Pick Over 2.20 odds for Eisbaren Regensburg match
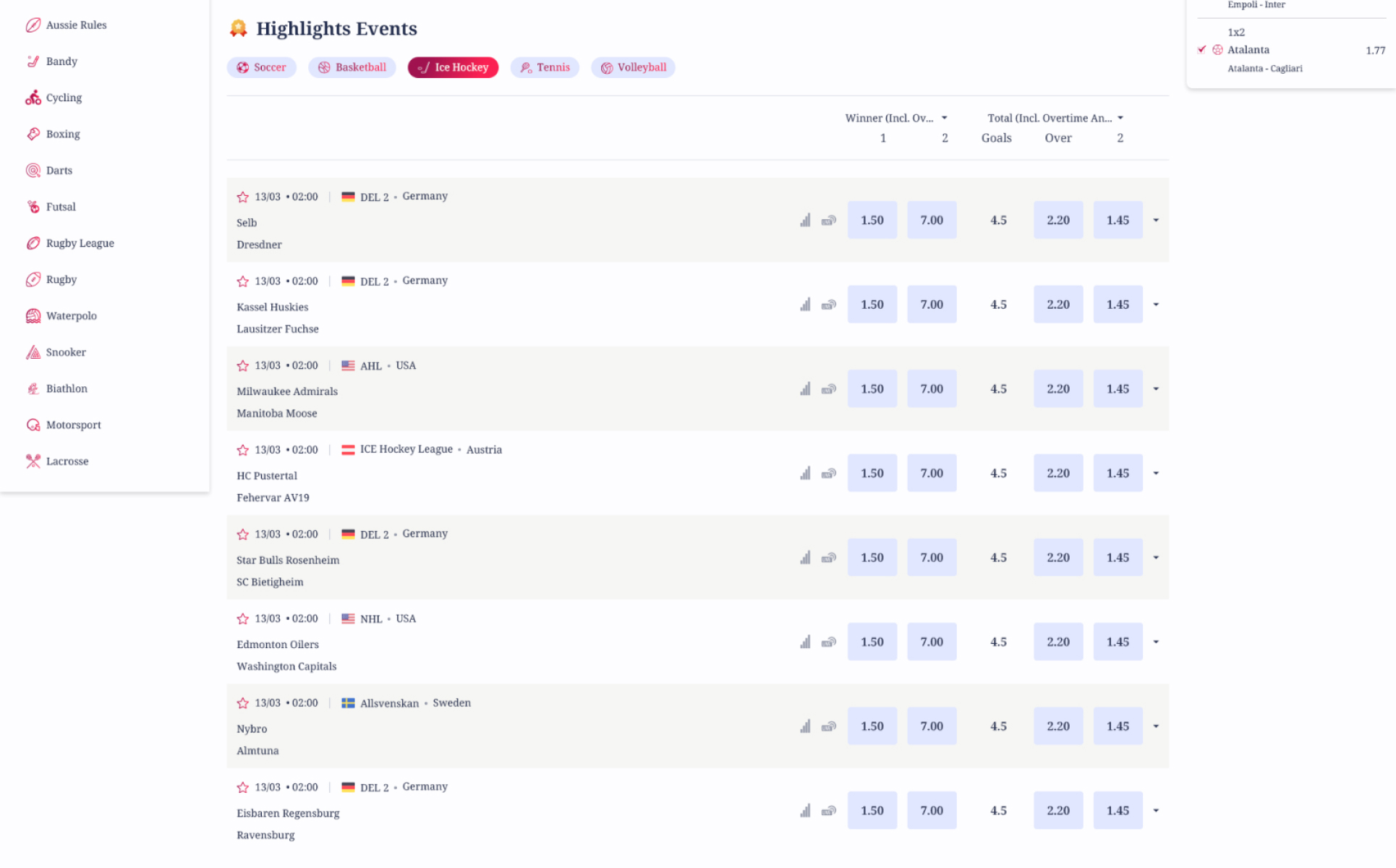 pos(1057,811)
